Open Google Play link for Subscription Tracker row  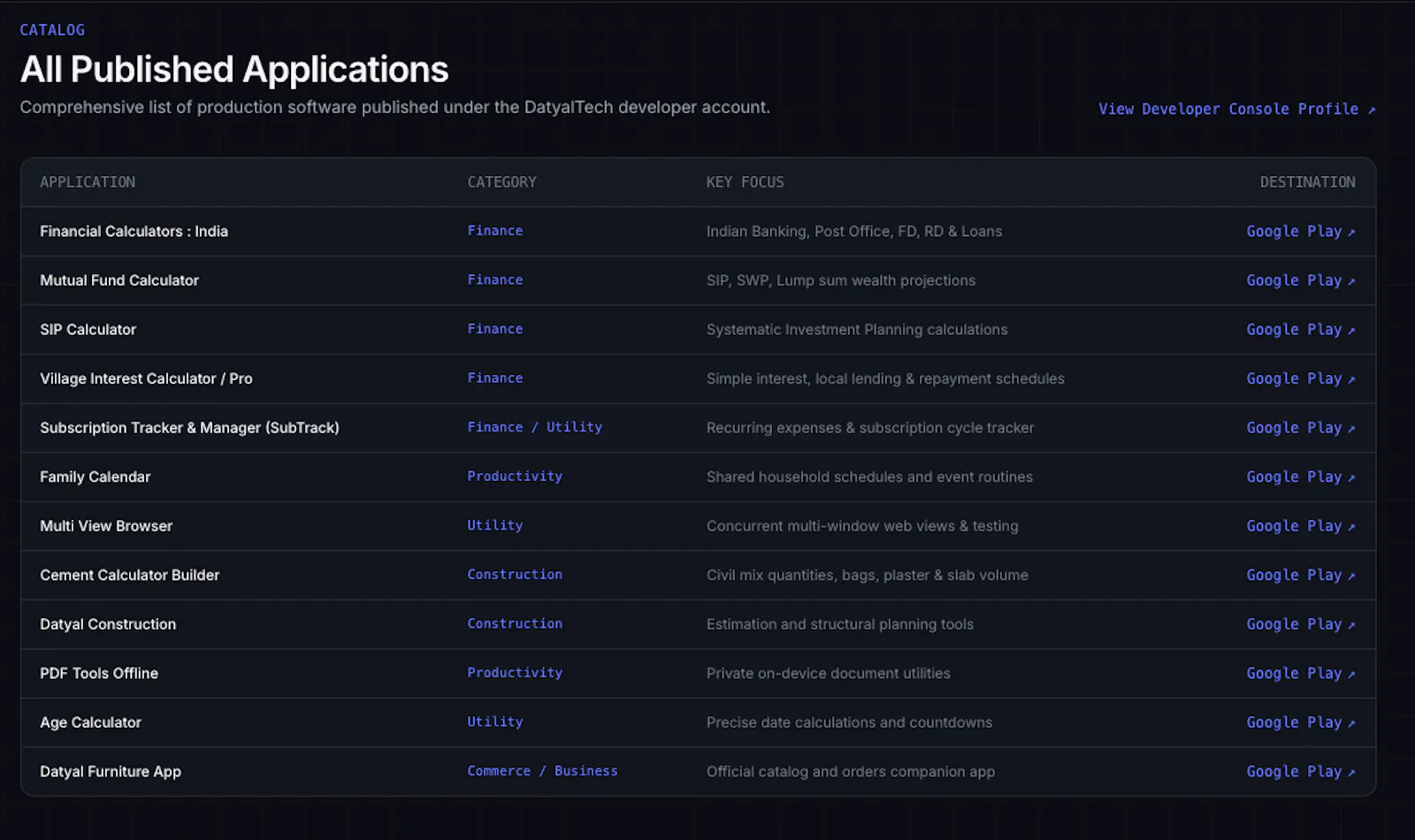1301,427
